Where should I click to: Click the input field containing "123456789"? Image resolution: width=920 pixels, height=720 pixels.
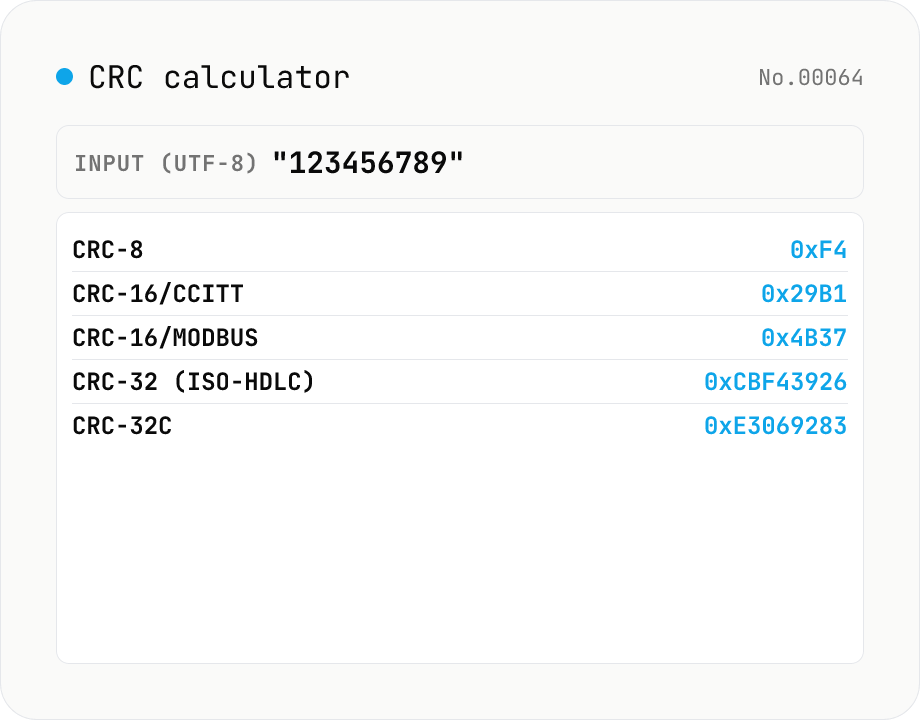click(x=459, y=162)
